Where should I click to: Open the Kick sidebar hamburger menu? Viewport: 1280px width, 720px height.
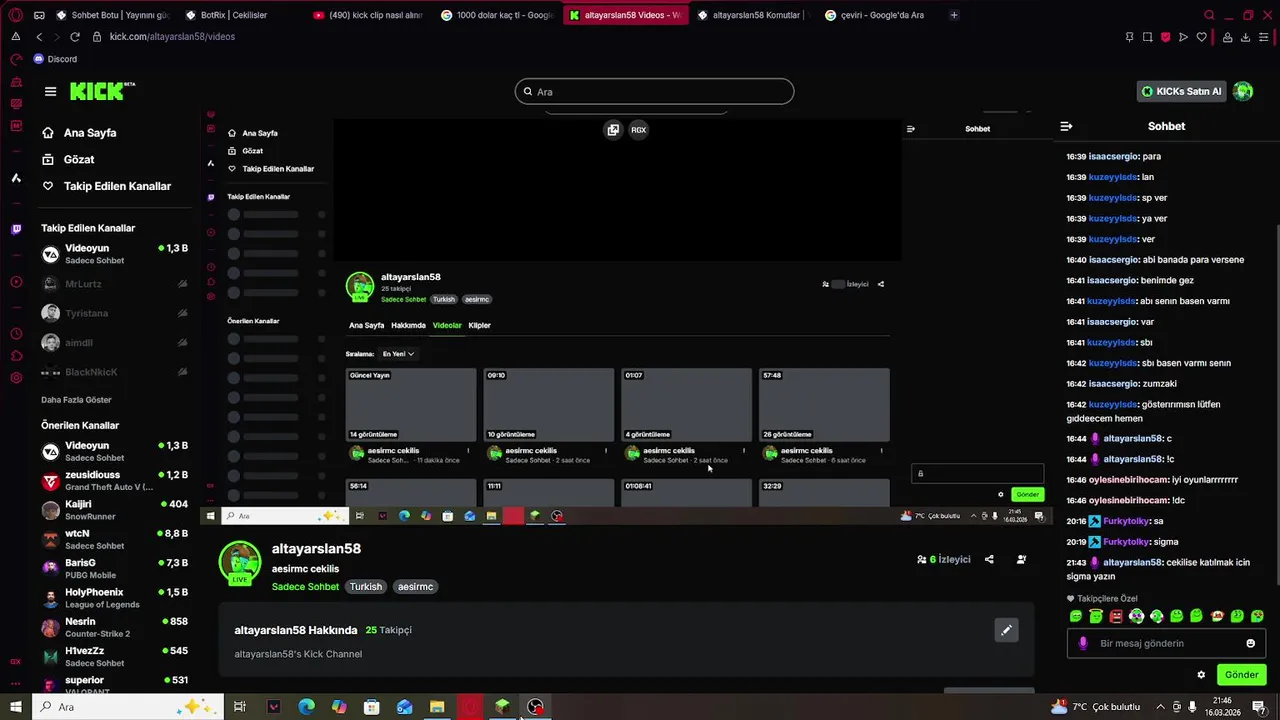point(50,91)
